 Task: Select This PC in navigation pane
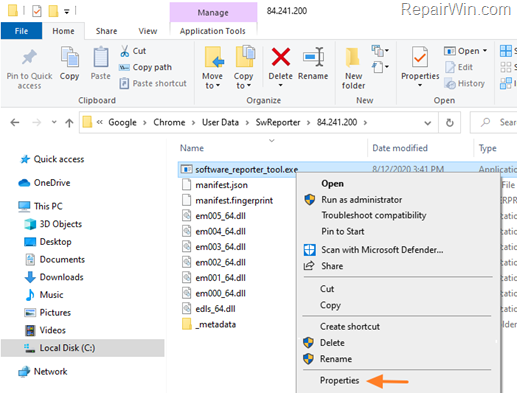40,206
